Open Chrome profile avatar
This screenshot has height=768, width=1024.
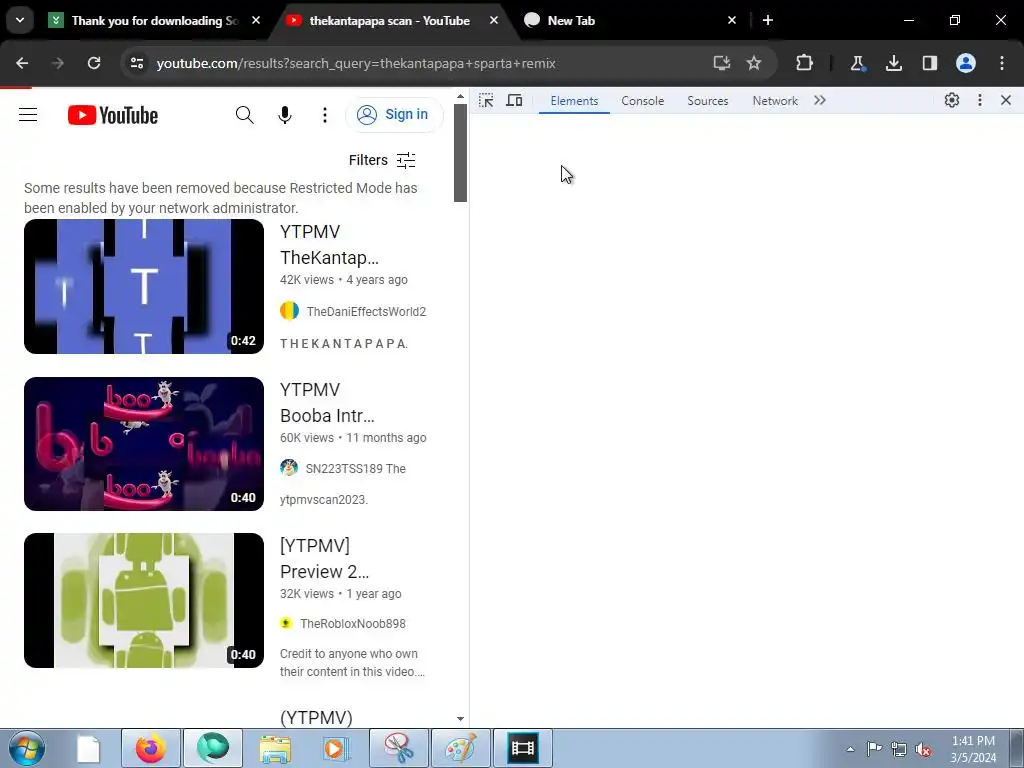pyautogui.click(x=966, y=63)
